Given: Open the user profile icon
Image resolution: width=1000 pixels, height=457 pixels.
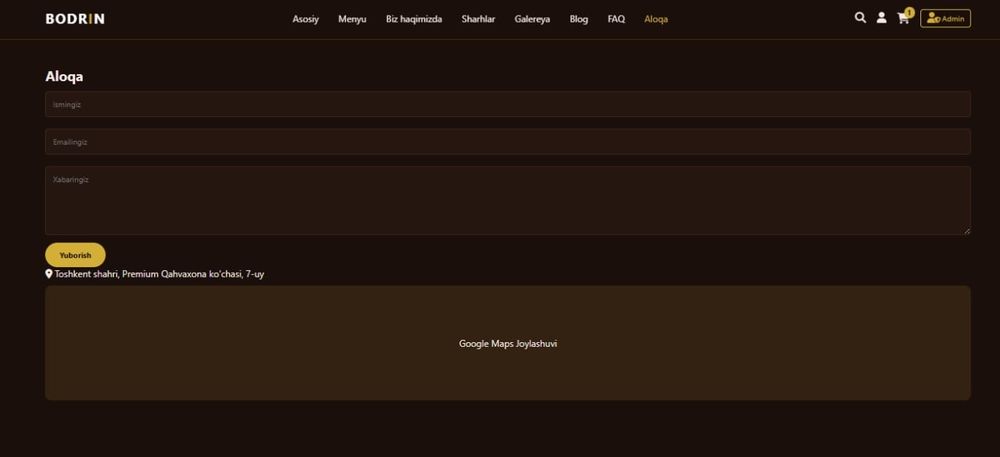Looking at the screenshot, I should pos(881,18).
